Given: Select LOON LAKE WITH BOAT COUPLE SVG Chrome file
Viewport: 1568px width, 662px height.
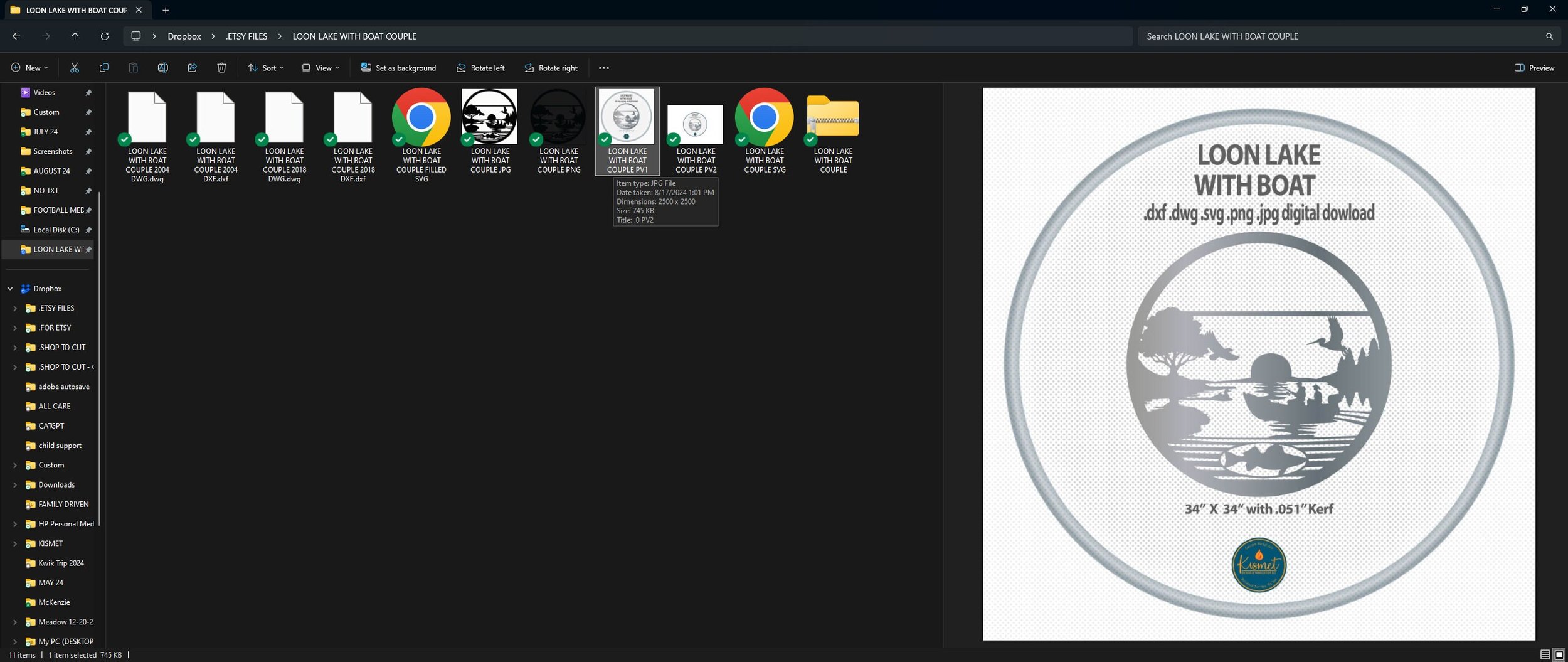Looking at the screenshot, I should coord(765,131).
